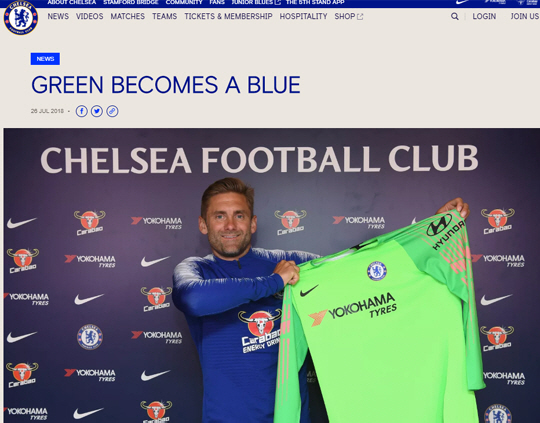Viewport: 540px width, 423px height.
Task: Select Tickets & Membership in navigation
Action: click(228, 17)
